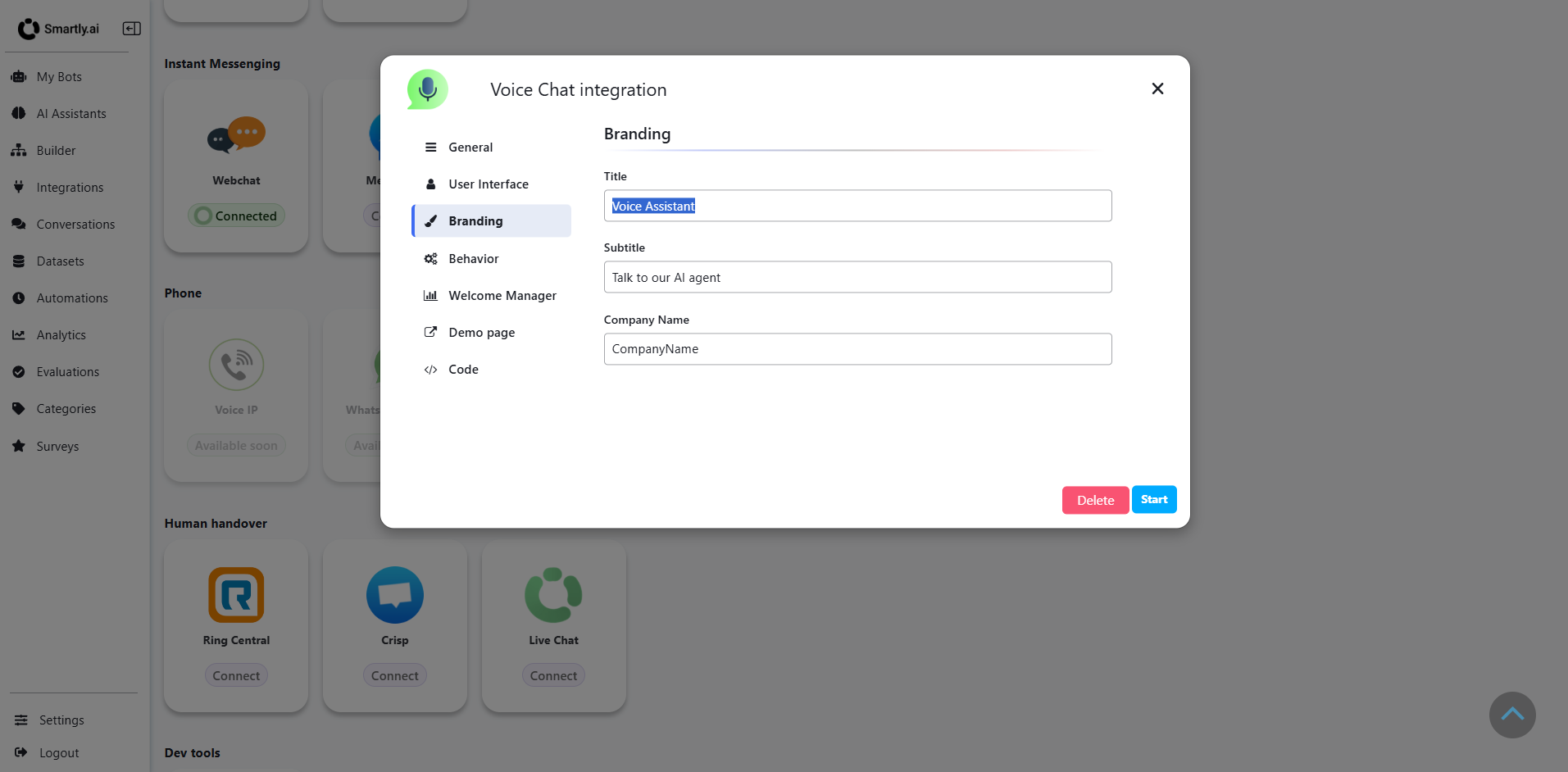Open Demo page via its external-link icon
Screen dimensions: 1568x772
pyautogui.click(x=431, y=332)
